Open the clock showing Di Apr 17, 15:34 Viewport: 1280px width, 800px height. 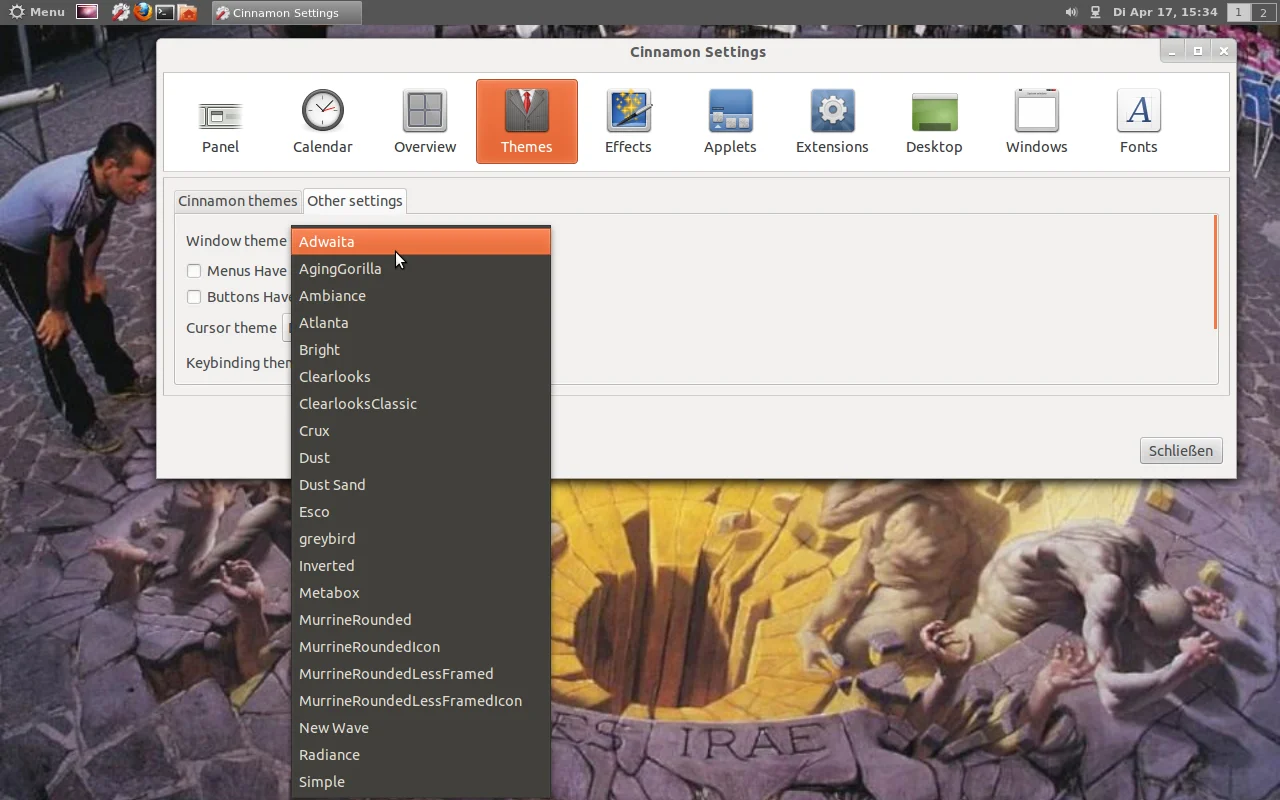coord(1165,12)
